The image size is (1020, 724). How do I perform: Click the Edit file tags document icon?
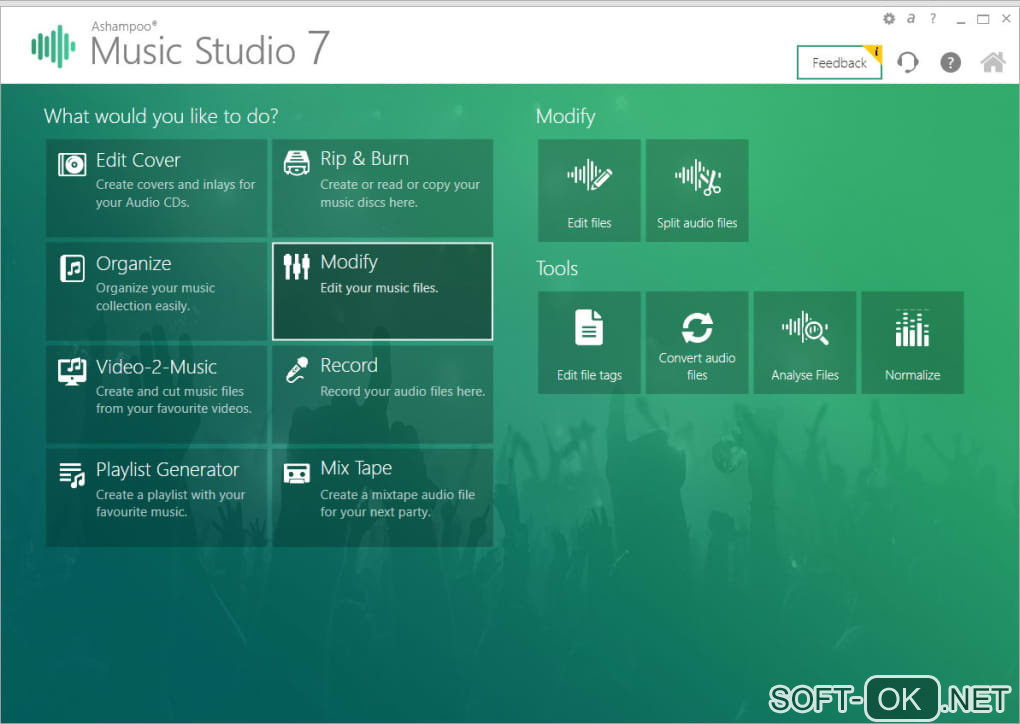pos(589,327)
